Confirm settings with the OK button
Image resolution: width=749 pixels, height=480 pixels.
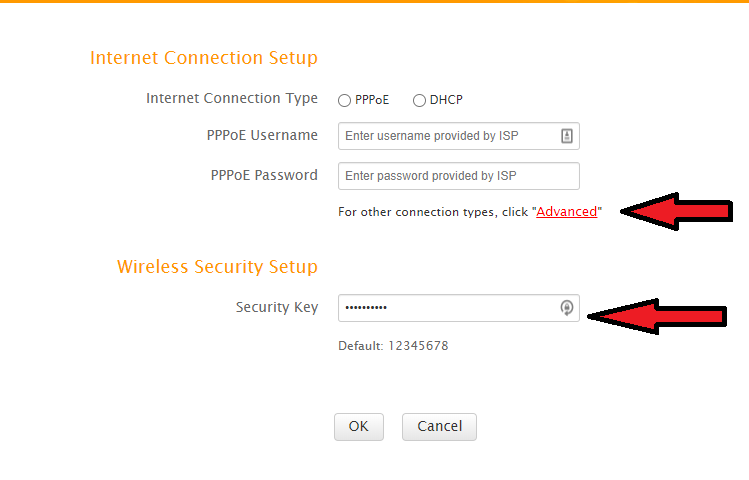359,427
